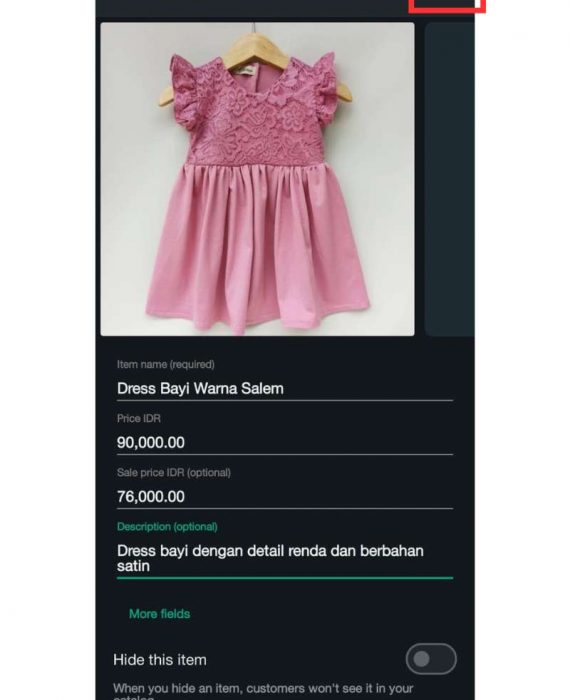Image resolution: width=570 pixels, height=700 pixels.
Task: Click the Hide this item label text
Action: pyautogui.click(x=160, y=660)
